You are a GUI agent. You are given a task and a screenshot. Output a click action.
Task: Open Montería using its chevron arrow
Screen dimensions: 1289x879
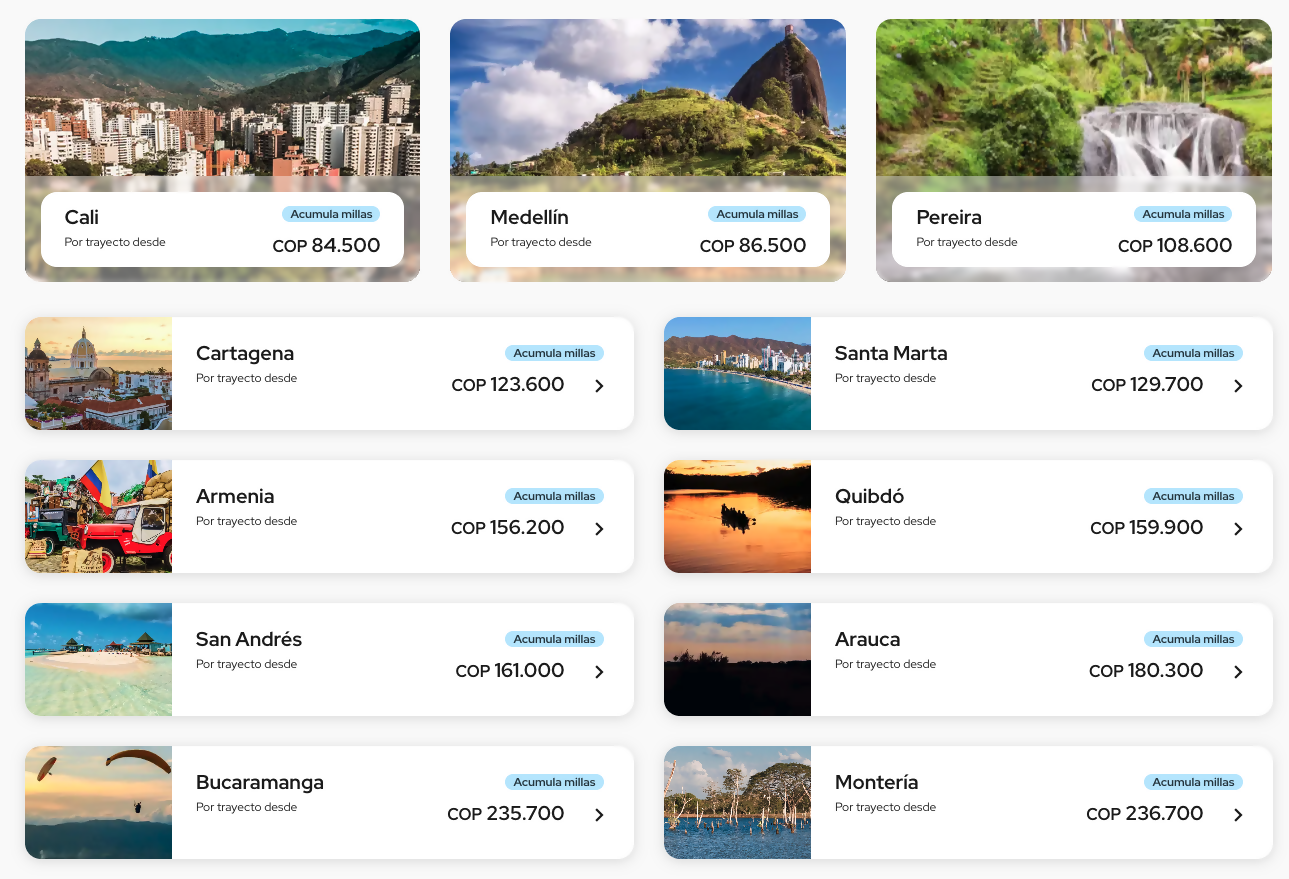tap(1238, 815)
